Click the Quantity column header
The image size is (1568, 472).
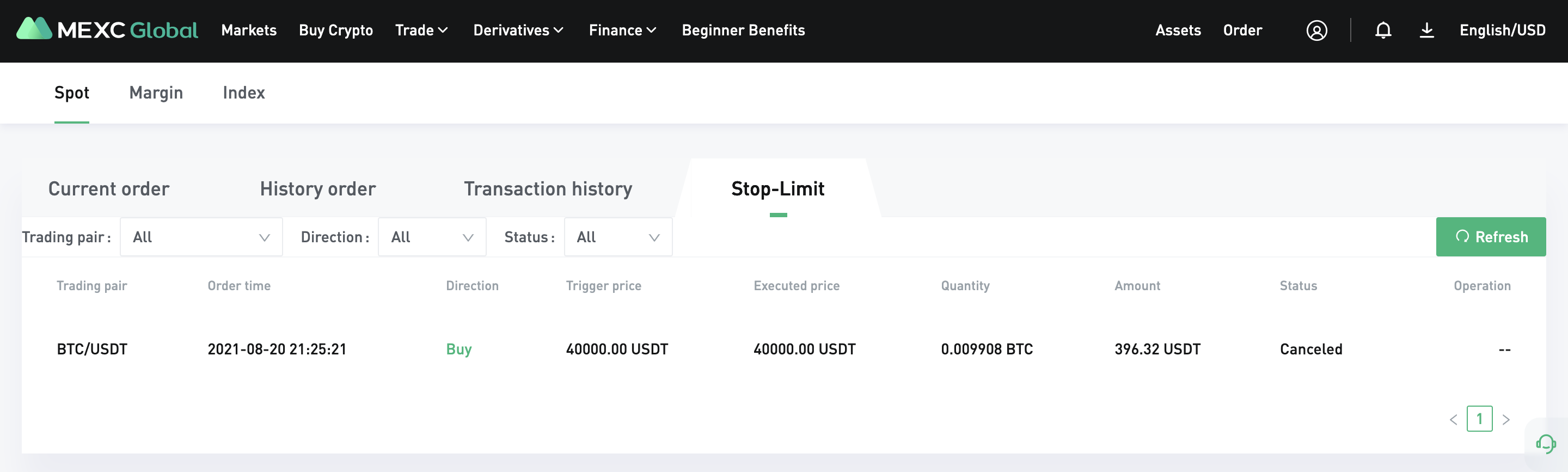965,286
